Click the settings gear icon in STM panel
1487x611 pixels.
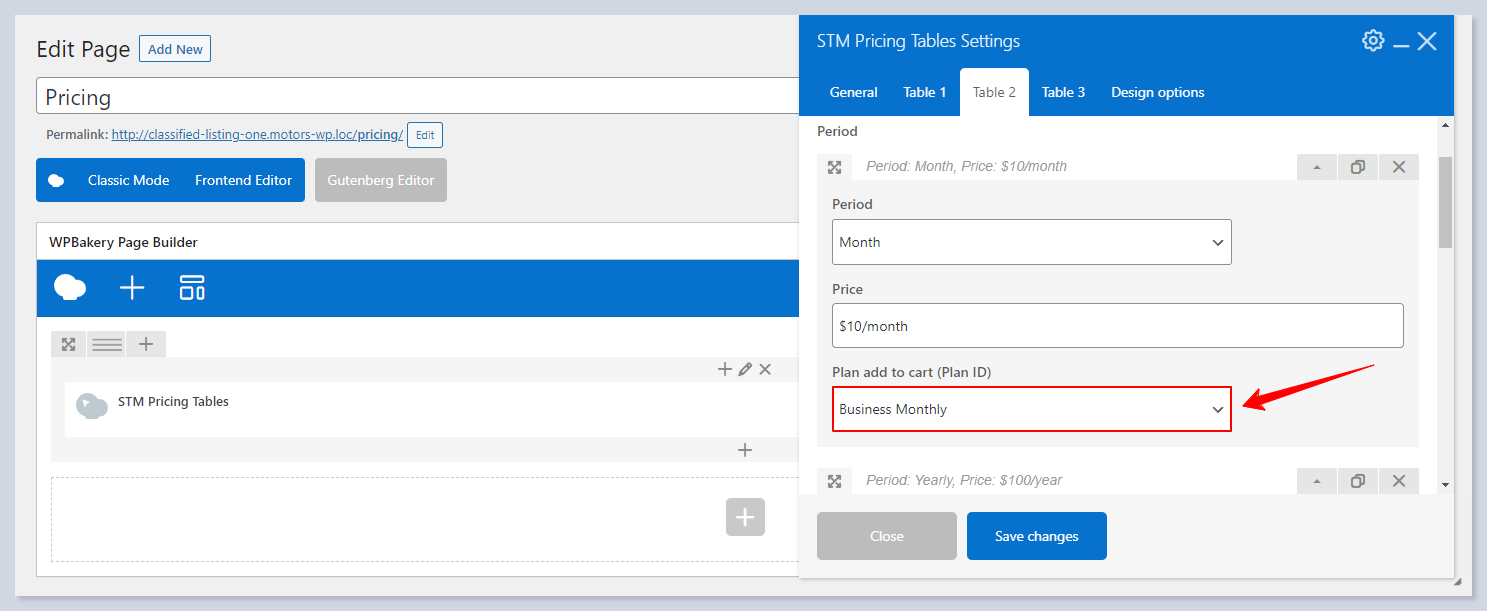[x=1373, y=41]
